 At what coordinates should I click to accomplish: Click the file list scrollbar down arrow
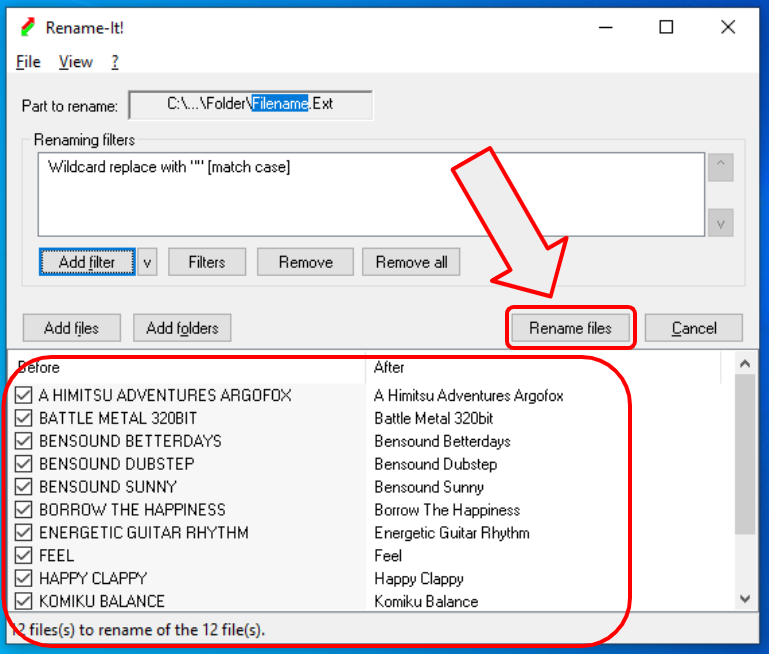click(745, 599)
